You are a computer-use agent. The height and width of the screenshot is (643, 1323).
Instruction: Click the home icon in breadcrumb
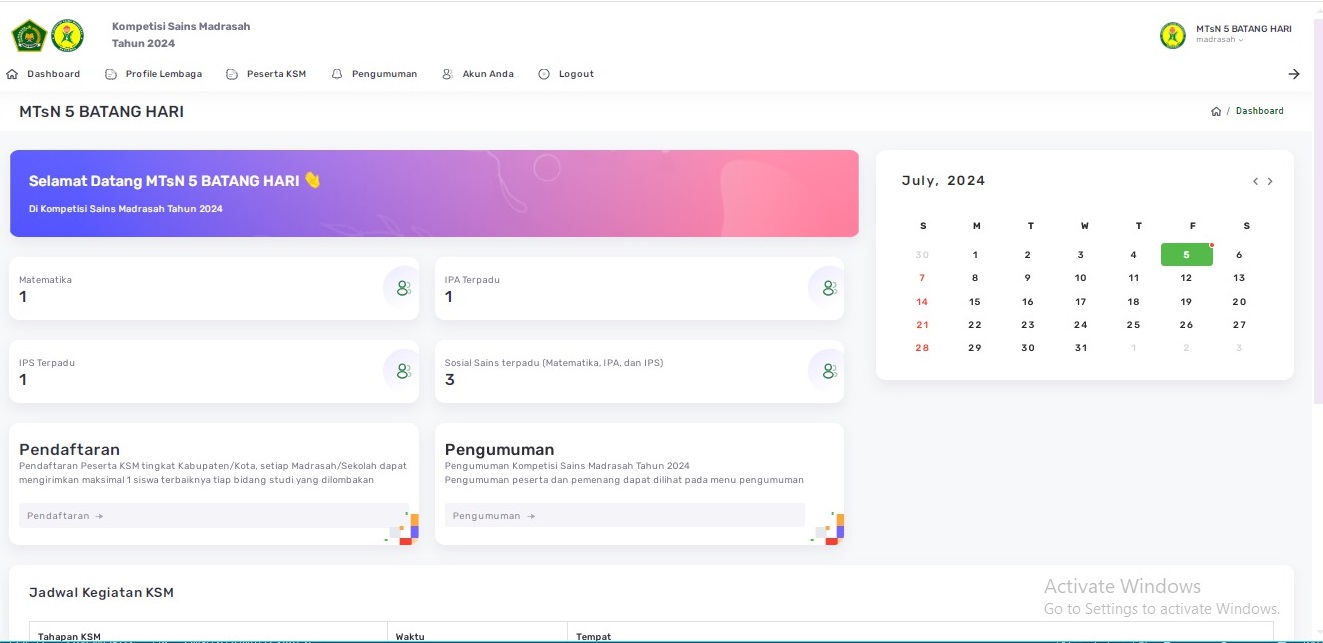pos(1216,111)
